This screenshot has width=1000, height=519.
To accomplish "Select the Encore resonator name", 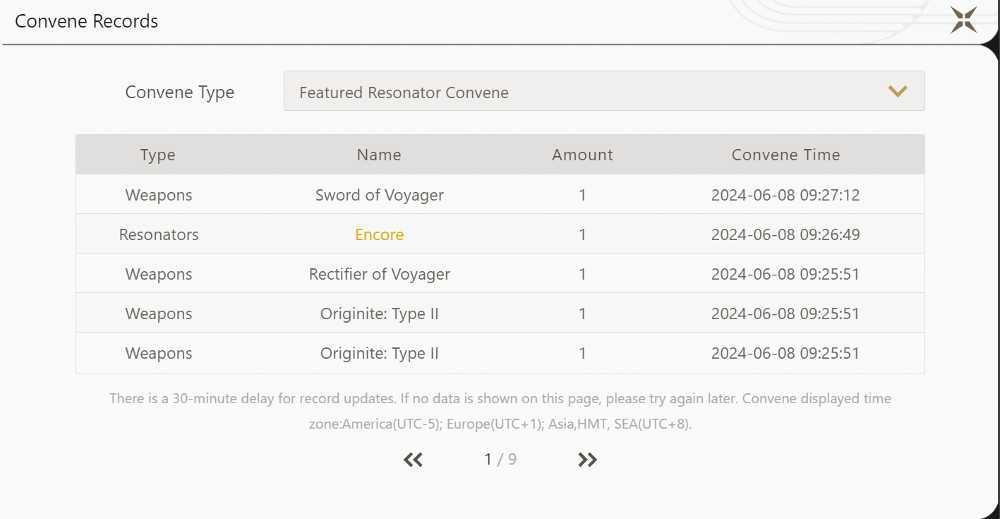I will point(379,235).
